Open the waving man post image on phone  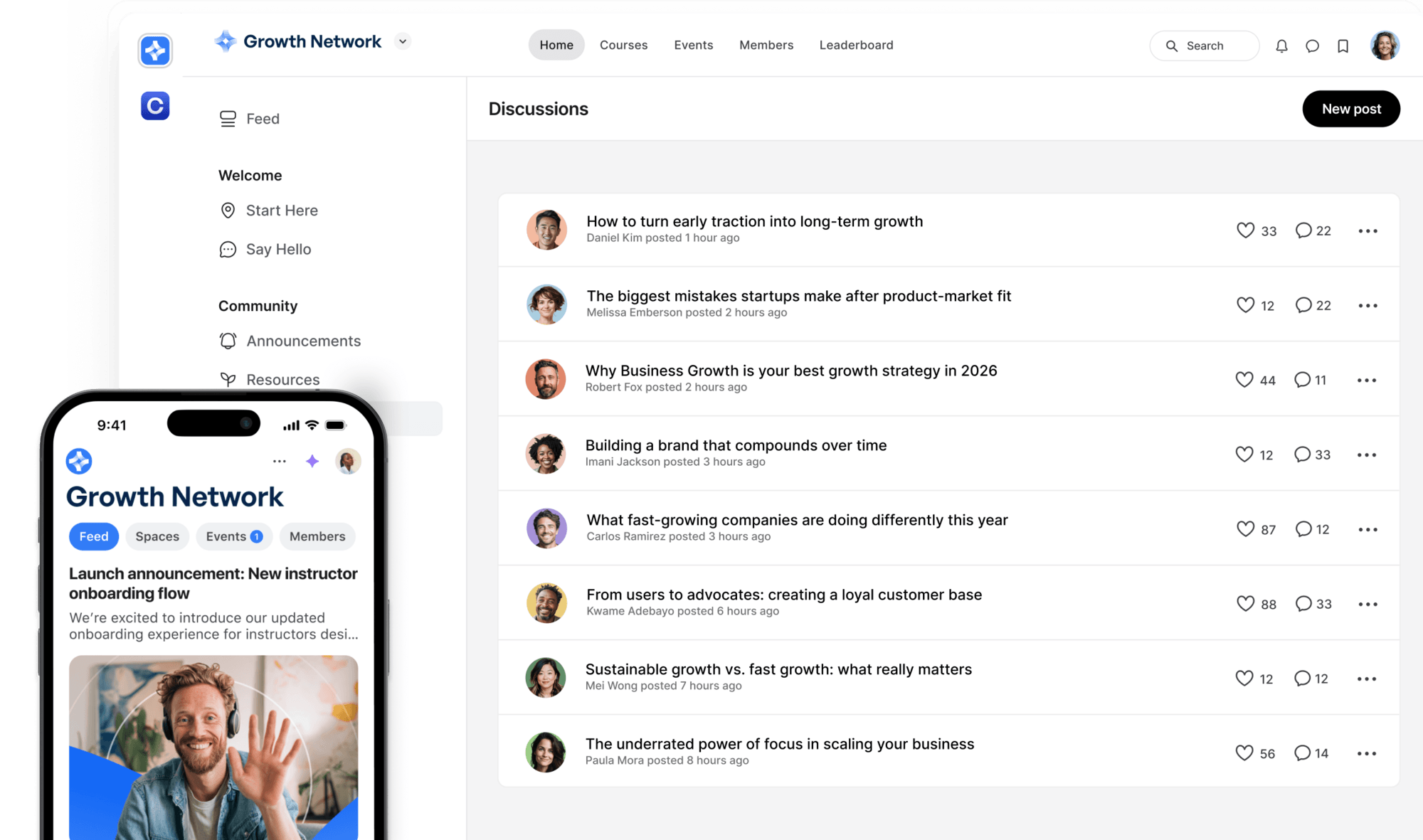[x=213, y=748]
